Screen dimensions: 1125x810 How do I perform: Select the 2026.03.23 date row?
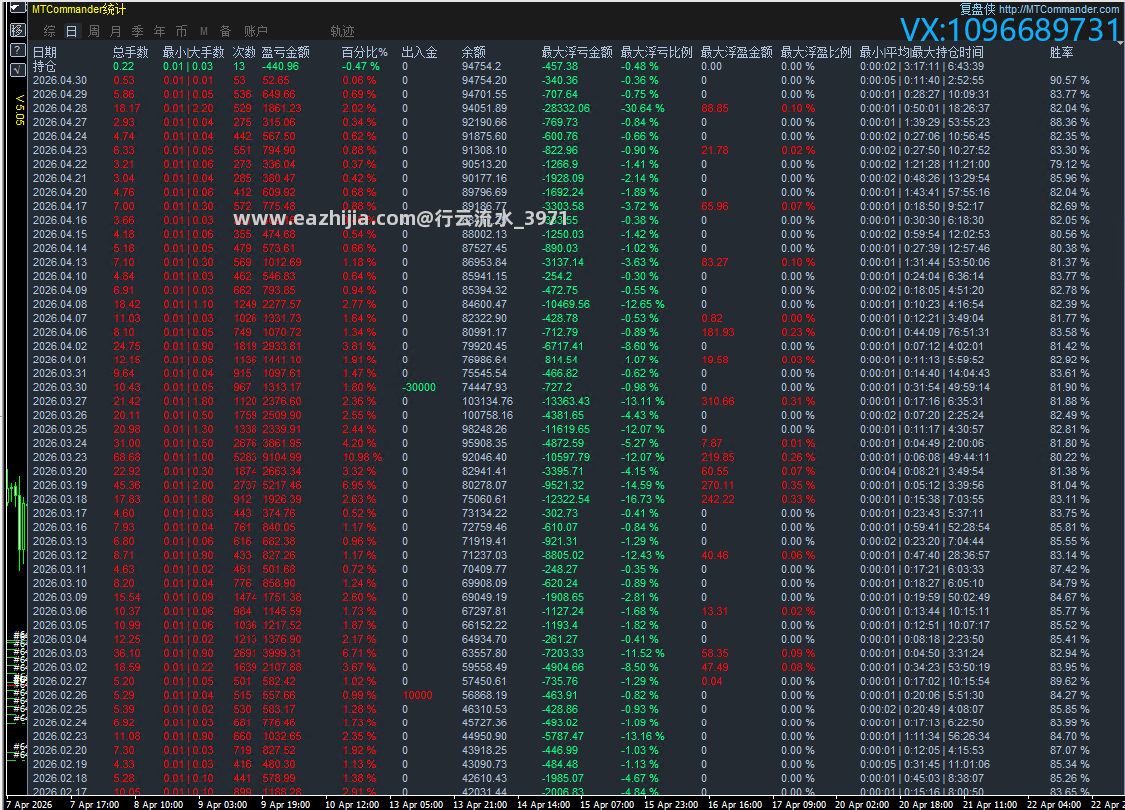60,457
